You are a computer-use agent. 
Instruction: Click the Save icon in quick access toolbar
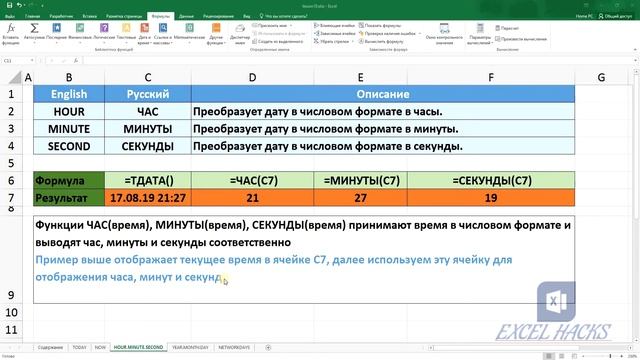click(9, 5)
